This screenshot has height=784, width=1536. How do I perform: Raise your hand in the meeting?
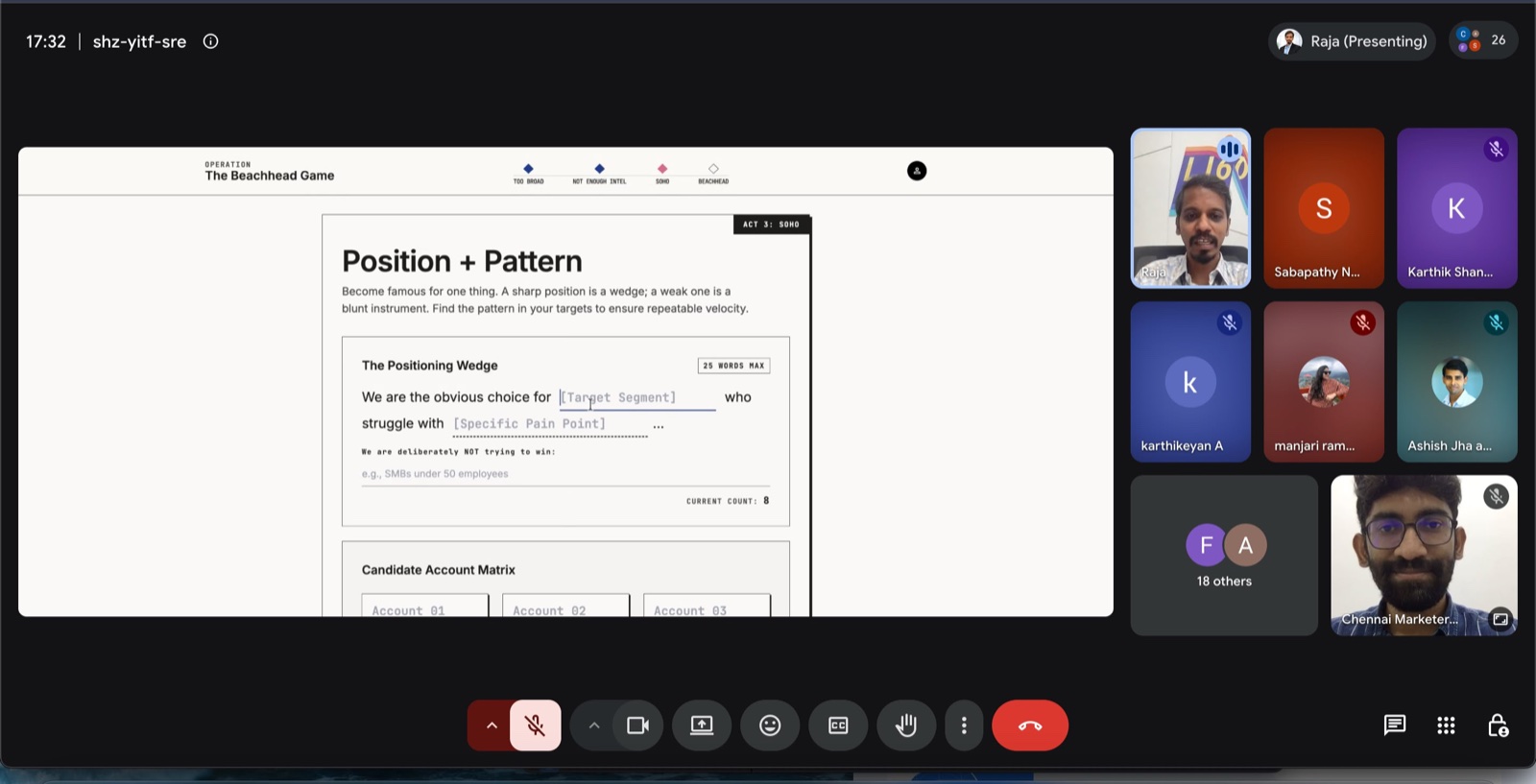(x=906, y=725)
